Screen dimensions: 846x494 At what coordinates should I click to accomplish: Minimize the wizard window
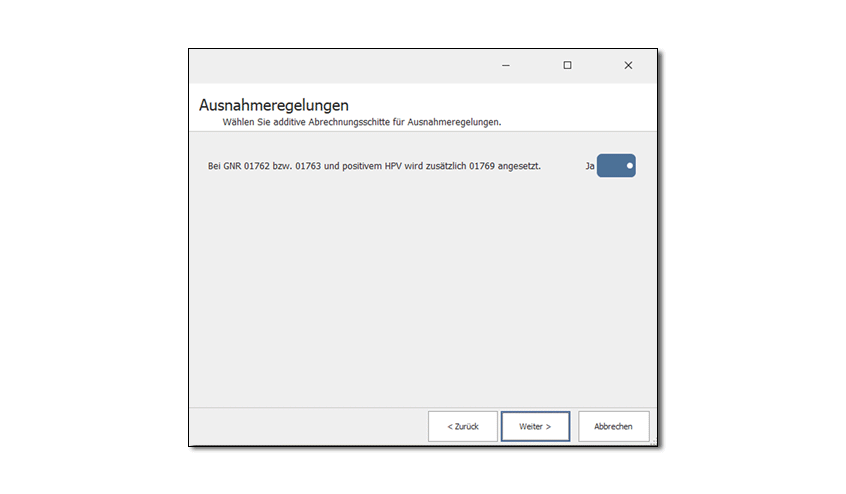pos(506,65)
